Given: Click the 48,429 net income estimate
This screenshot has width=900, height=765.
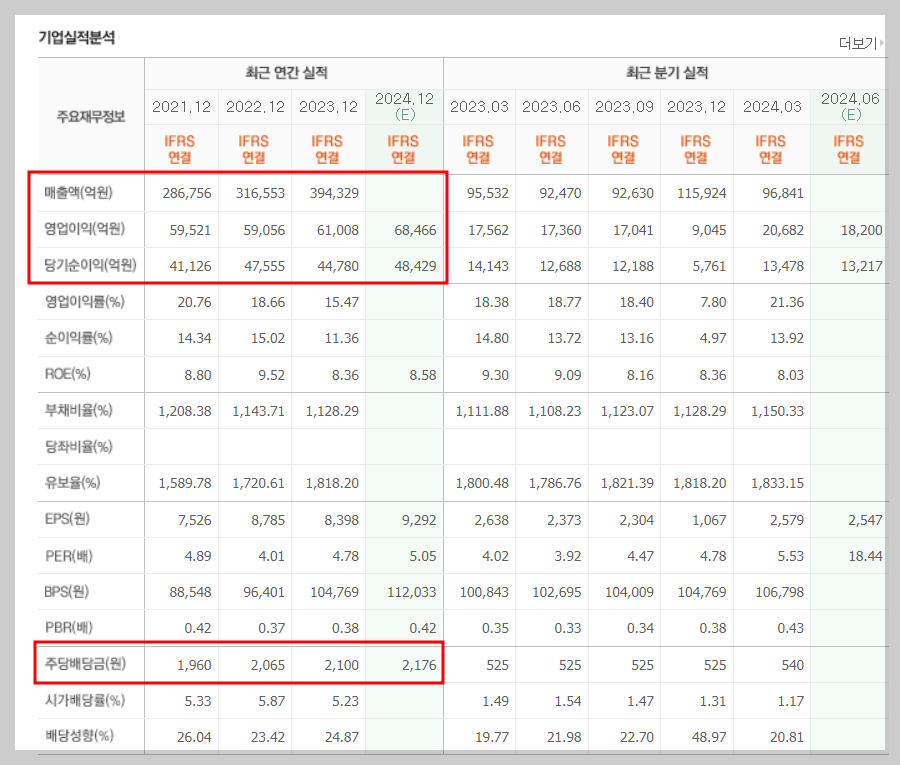Looking at the screenshot, I should pos(415,266).
